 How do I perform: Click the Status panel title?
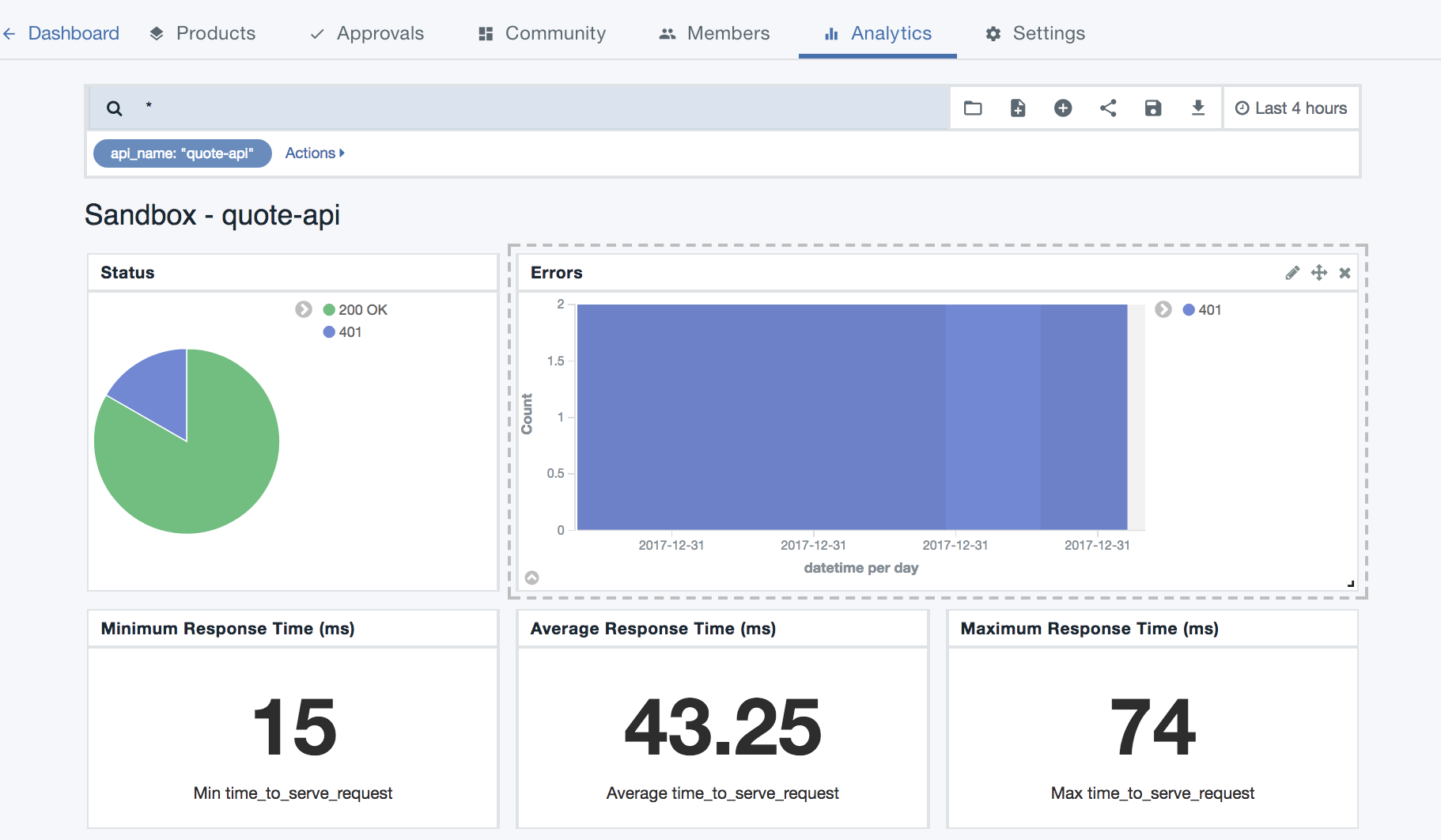[127, 273]
